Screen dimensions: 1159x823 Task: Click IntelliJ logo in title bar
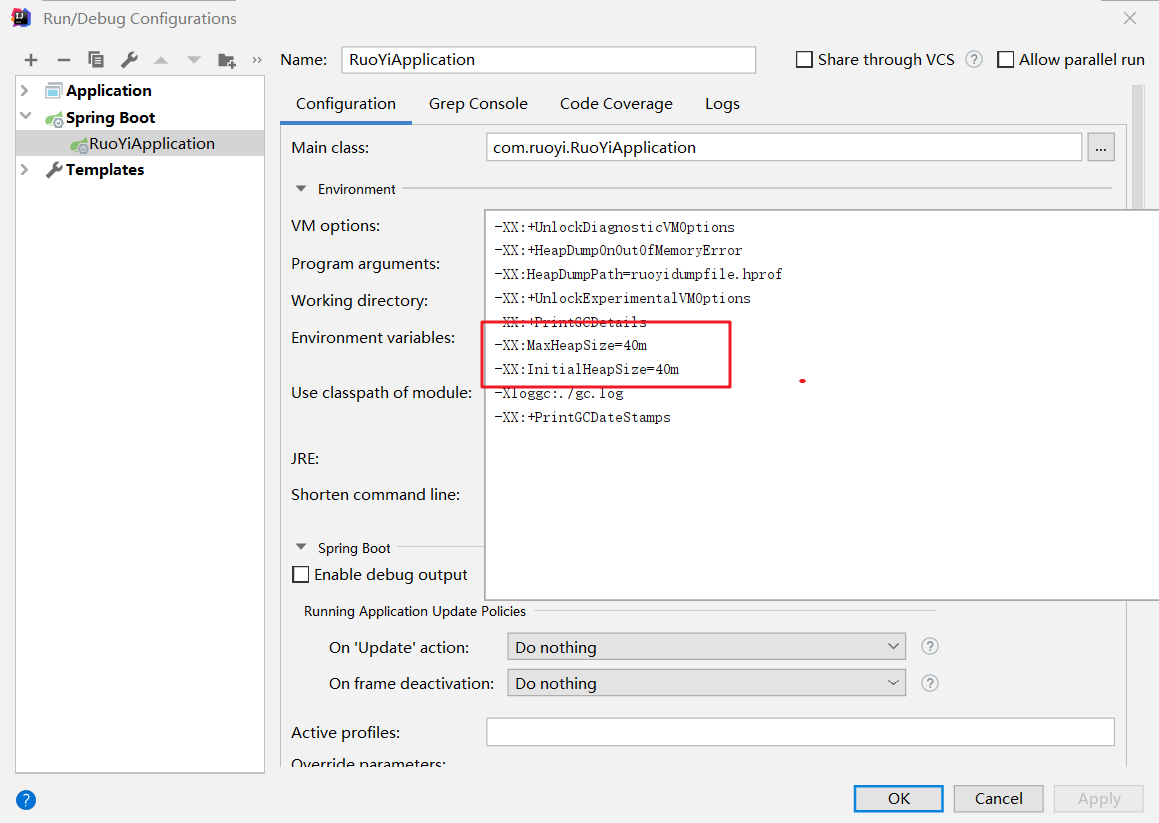[x=21, y=17]
